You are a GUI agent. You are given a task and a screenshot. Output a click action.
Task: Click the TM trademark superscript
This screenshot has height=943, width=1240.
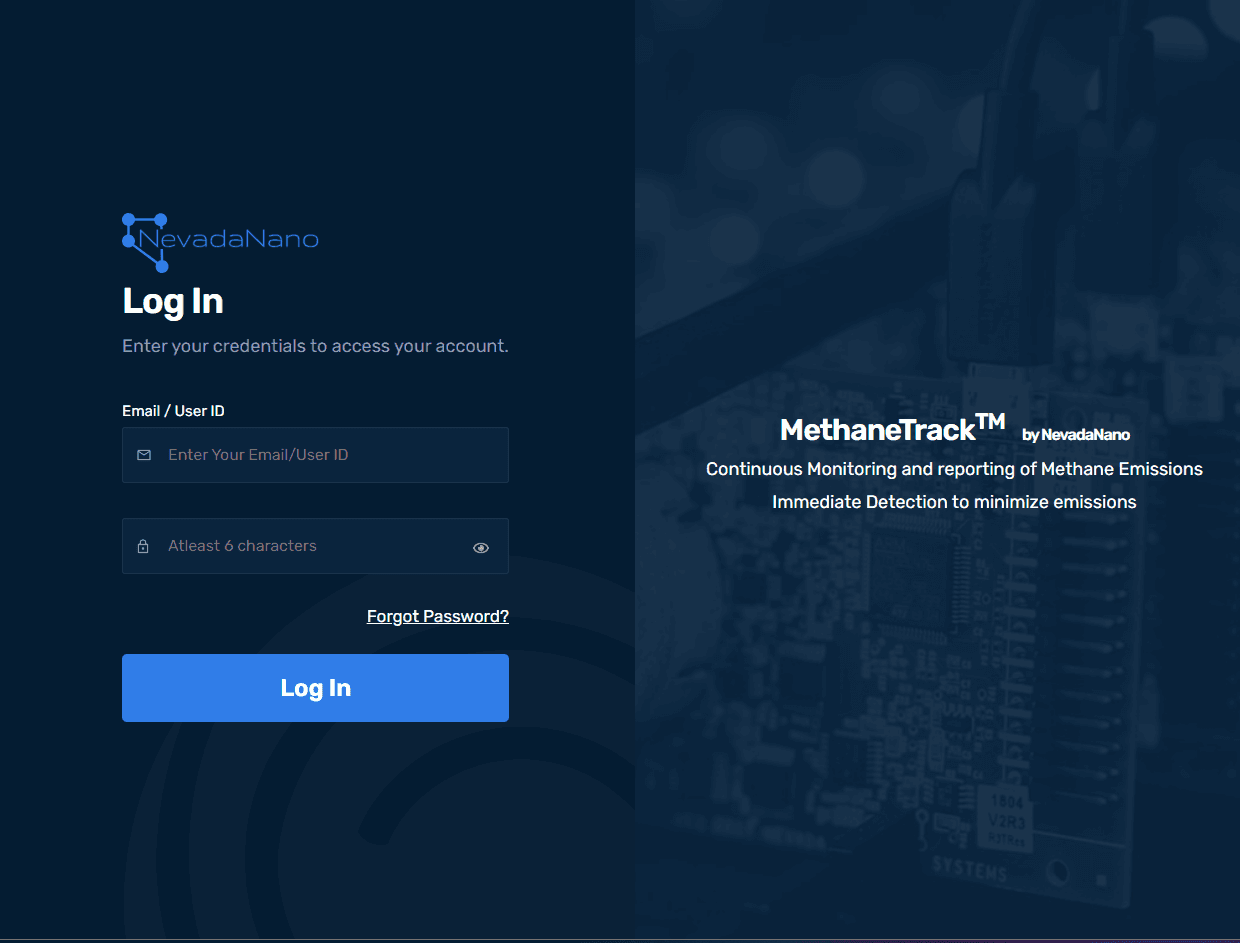pos(990,421)
